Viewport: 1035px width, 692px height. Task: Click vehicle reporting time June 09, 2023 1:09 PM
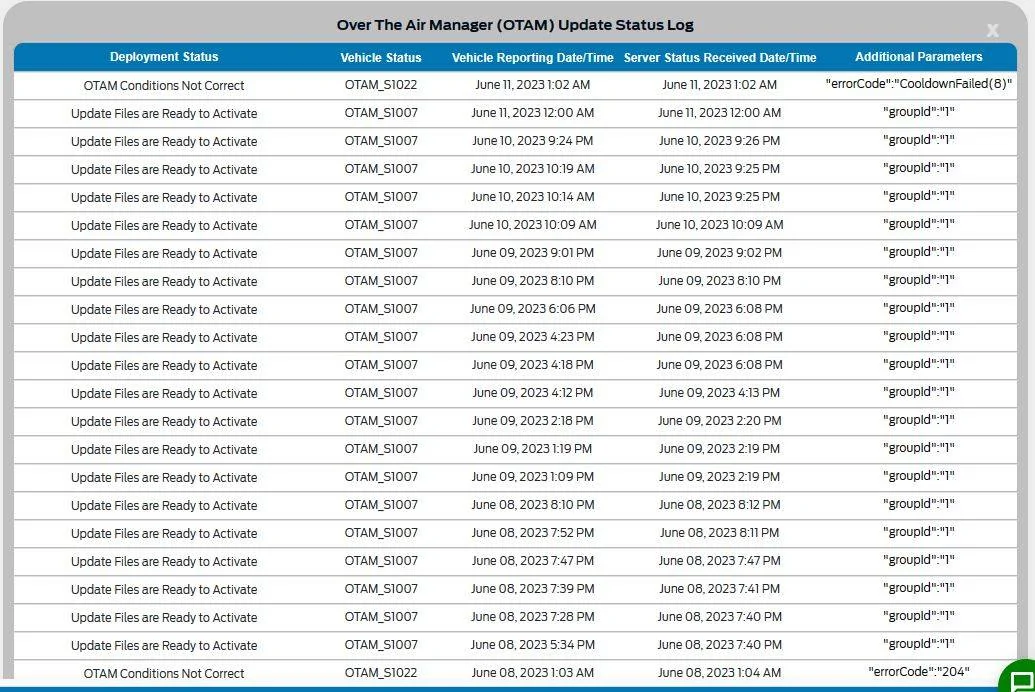533,477
